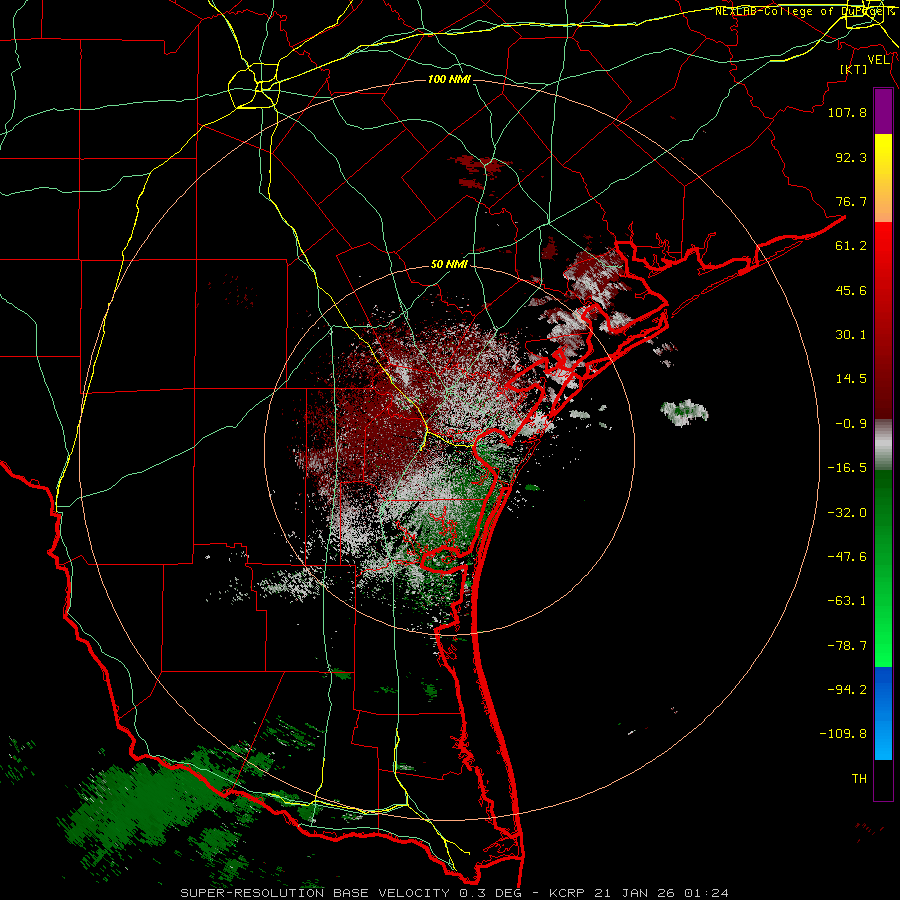Click the 92.3 velocity scale value

click(851, 157)
